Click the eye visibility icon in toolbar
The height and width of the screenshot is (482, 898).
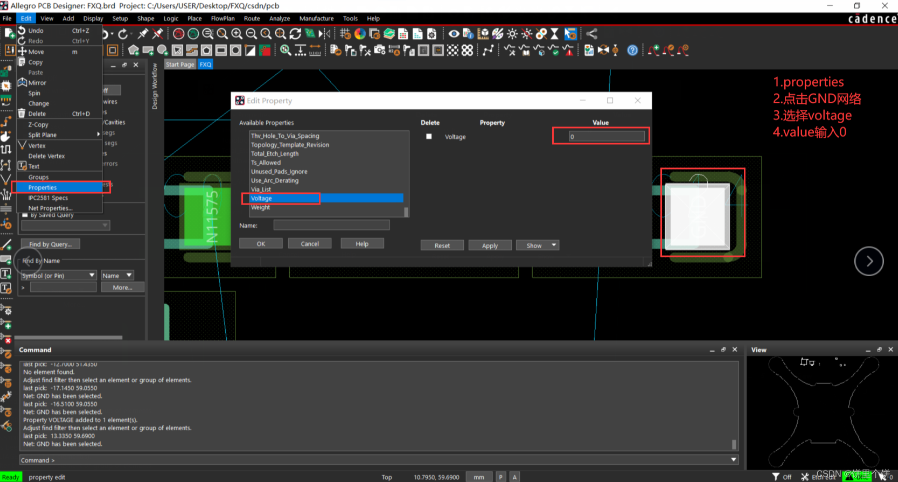454,34
